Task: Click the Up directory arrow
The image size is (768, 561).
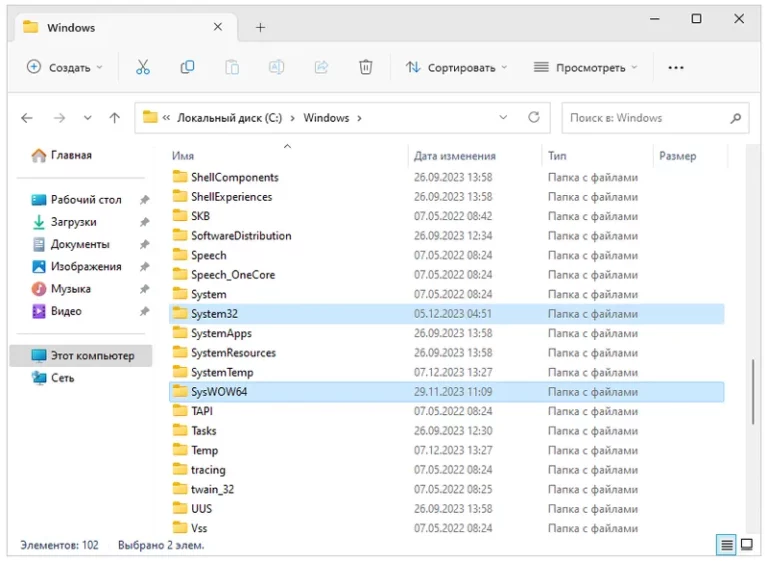Action: coord(115,118)
